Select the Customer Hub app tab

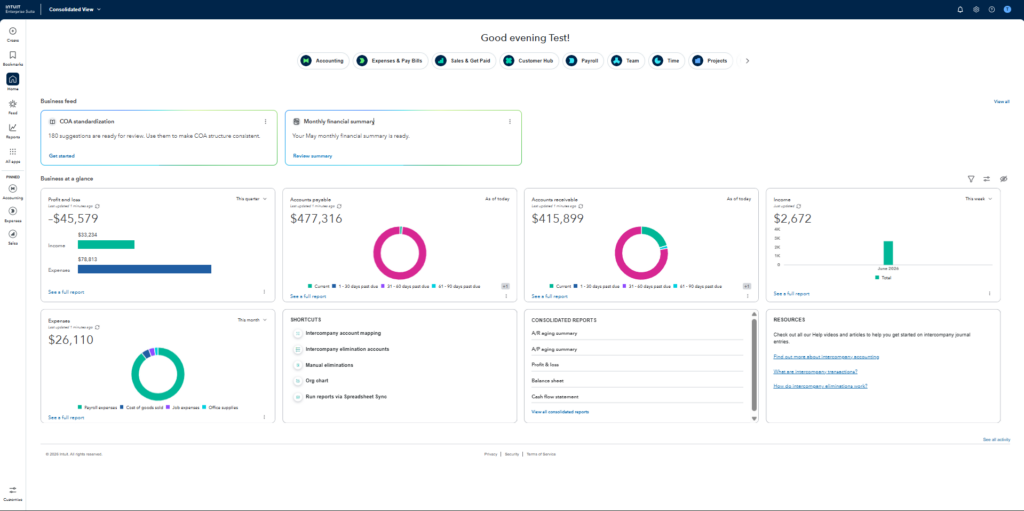click(x=530, y=61)
